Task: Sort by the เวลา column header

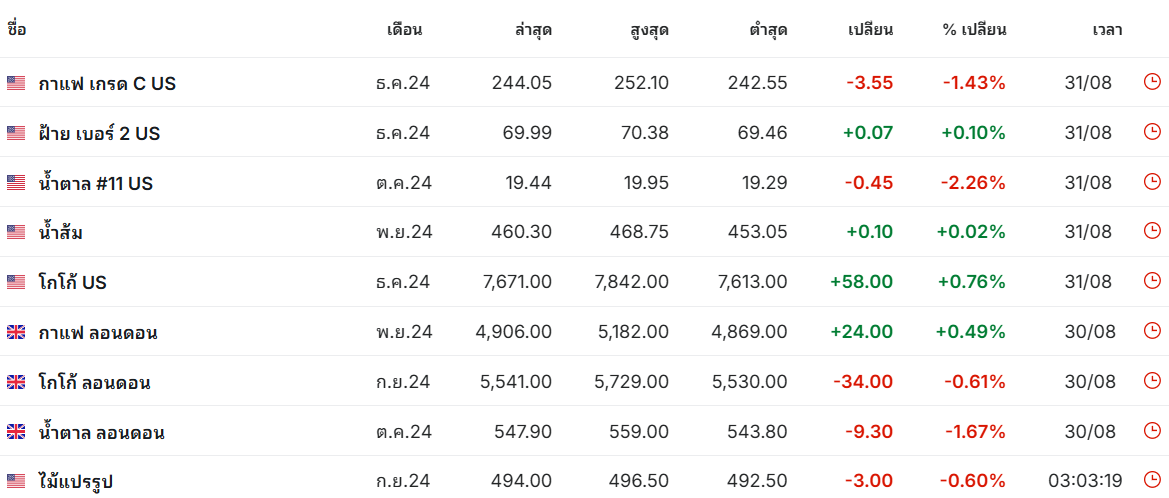Action: pyautogui.click(x=1107, y=31)
